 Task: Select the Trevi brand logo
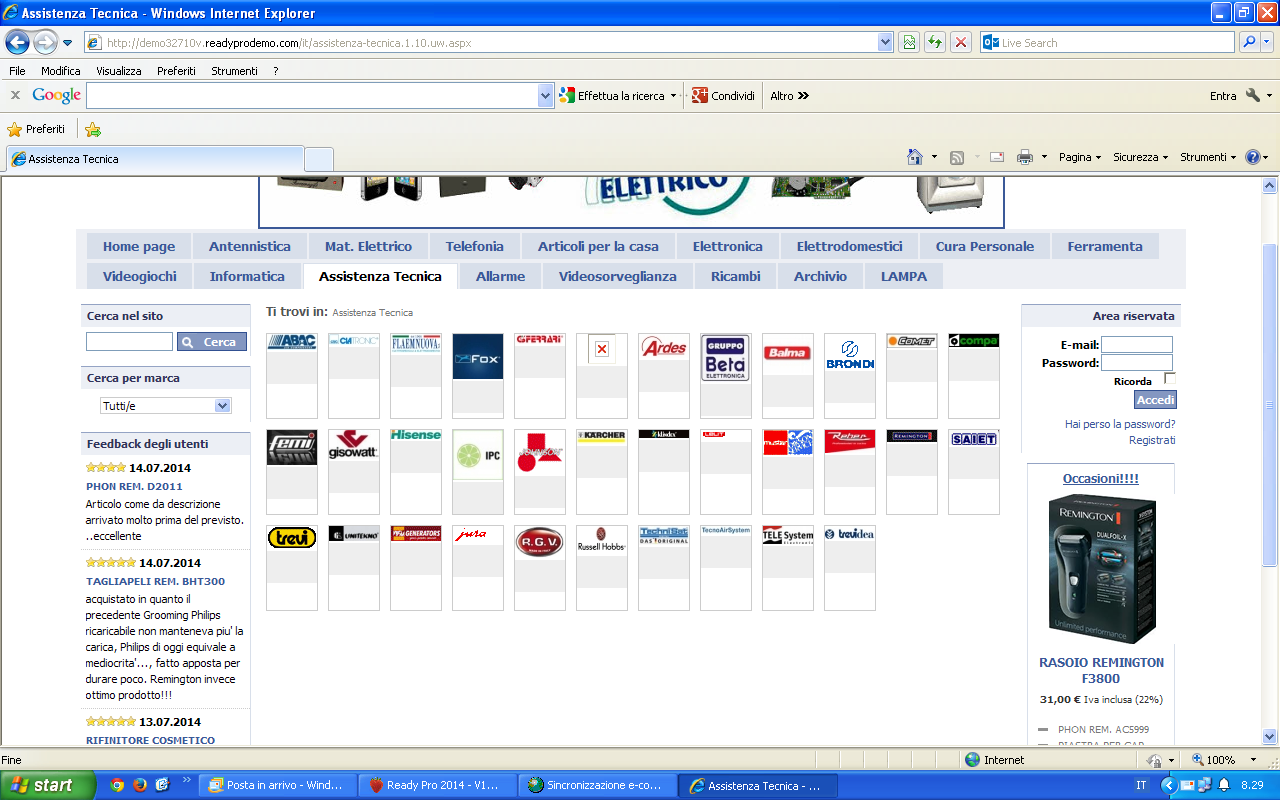click(292, 538)
